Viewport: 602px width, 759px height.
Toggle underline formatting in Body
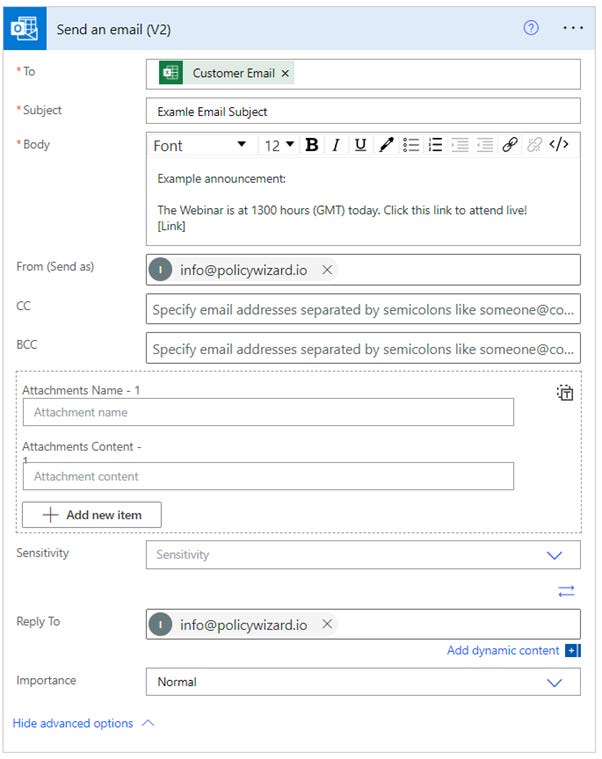coord(361,145)
